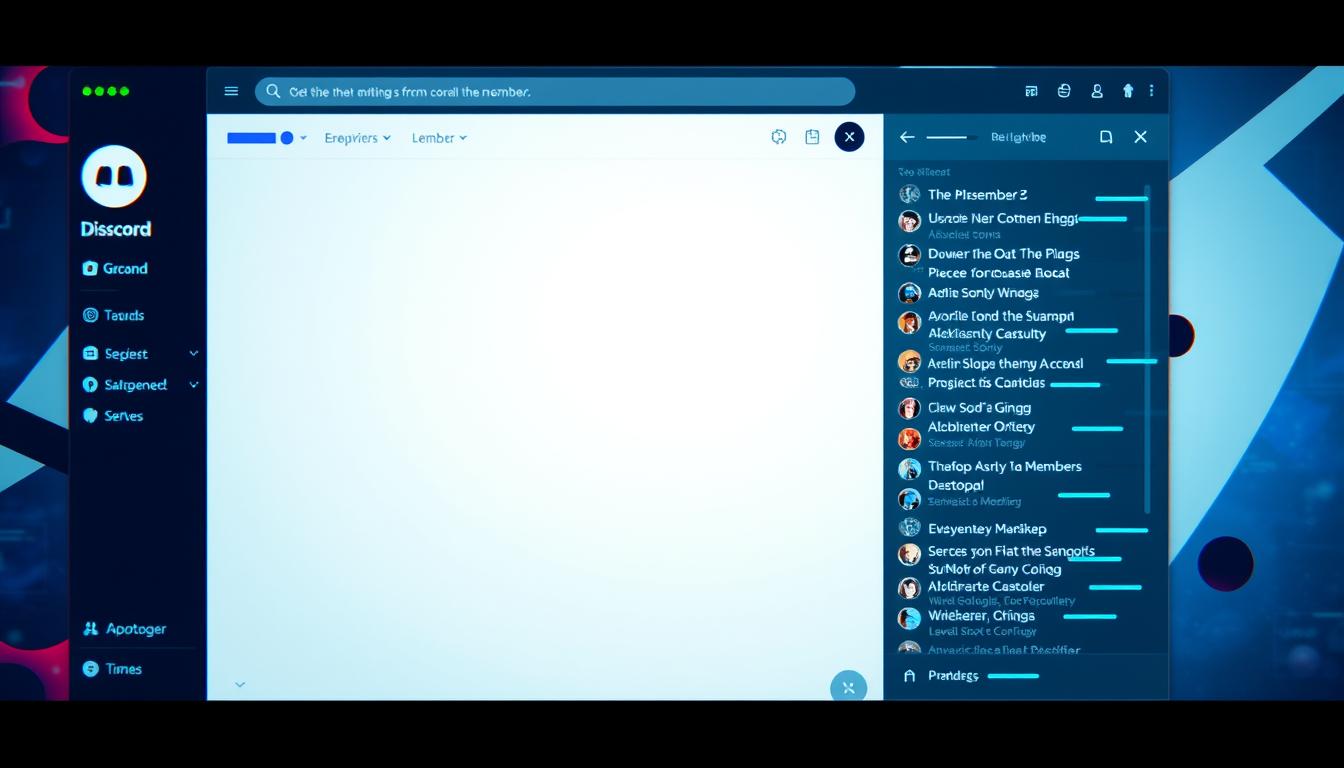Expand the Segiest sidebar section
Screen dimensions: 1344x768
193,354
